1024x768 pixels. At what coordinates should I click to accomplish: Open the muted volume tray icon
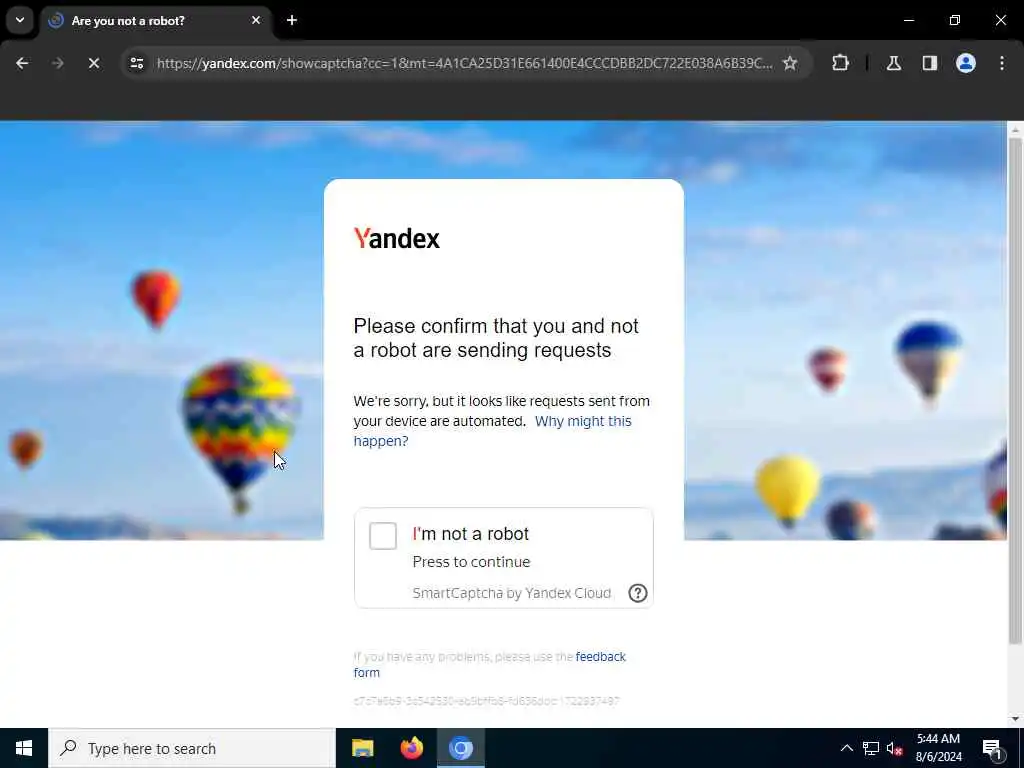coord(895,748)
